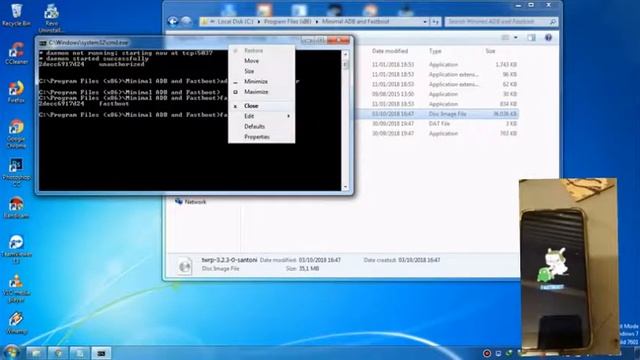Launch Photoshop CC desktop shortcut
640x360 pixels.
pyautogui.click(x=16, y=172)
